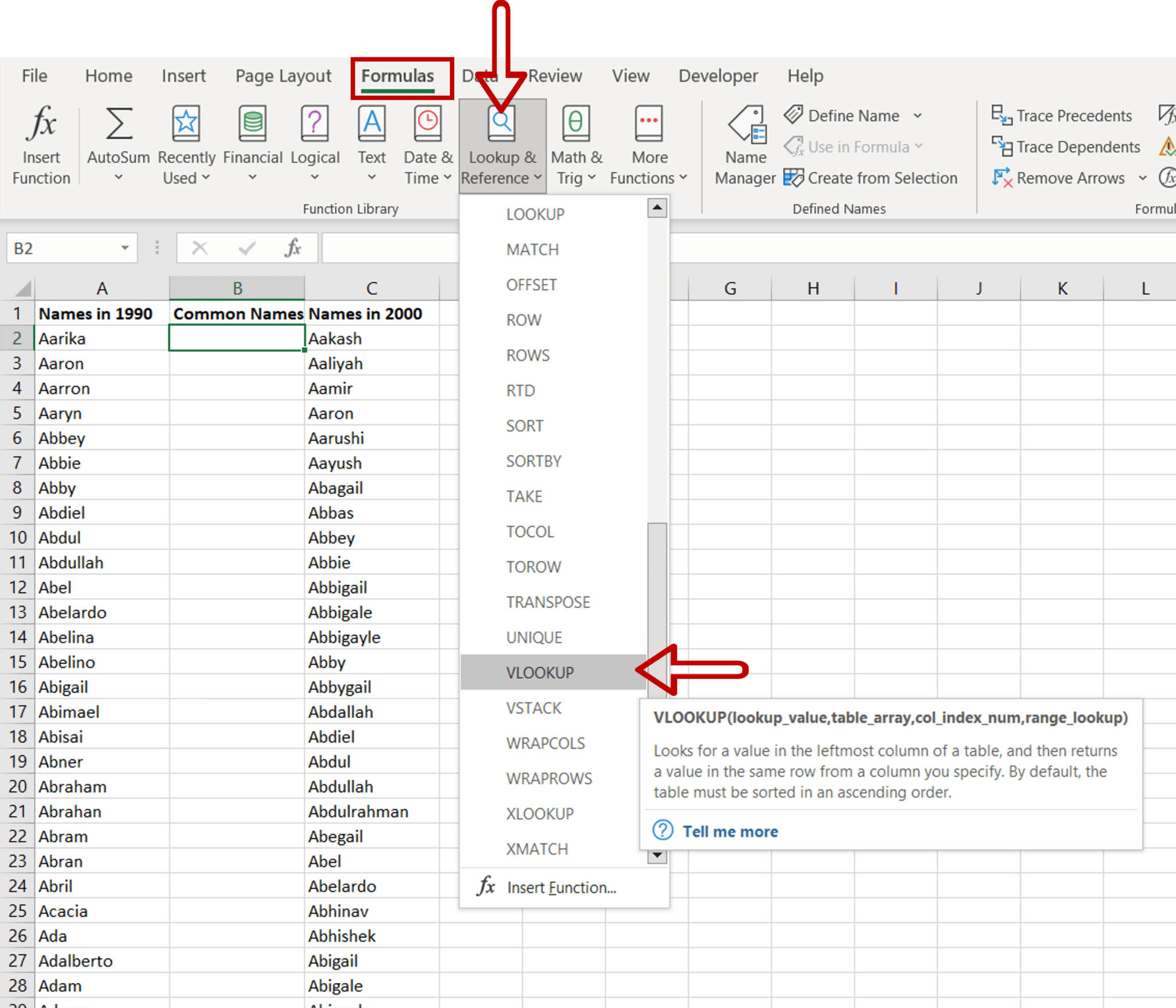
Task: Open the Define Name dropdown chevron
Action: pyautogui.click(x=918, y=115)
